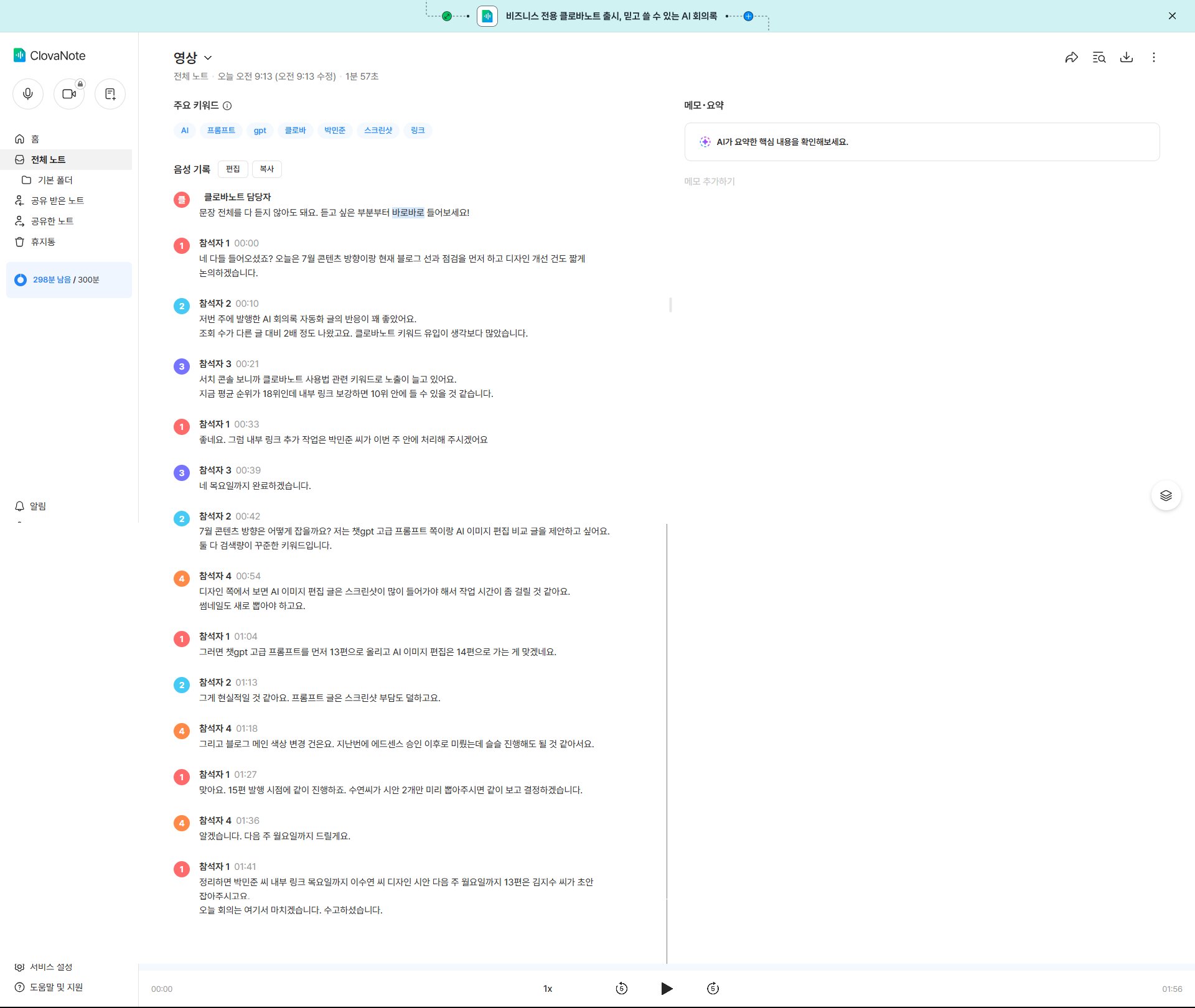Viewport: 1195px width, 1008px height.
Task: Change playback speed from 1x
Action: point(548,988)
